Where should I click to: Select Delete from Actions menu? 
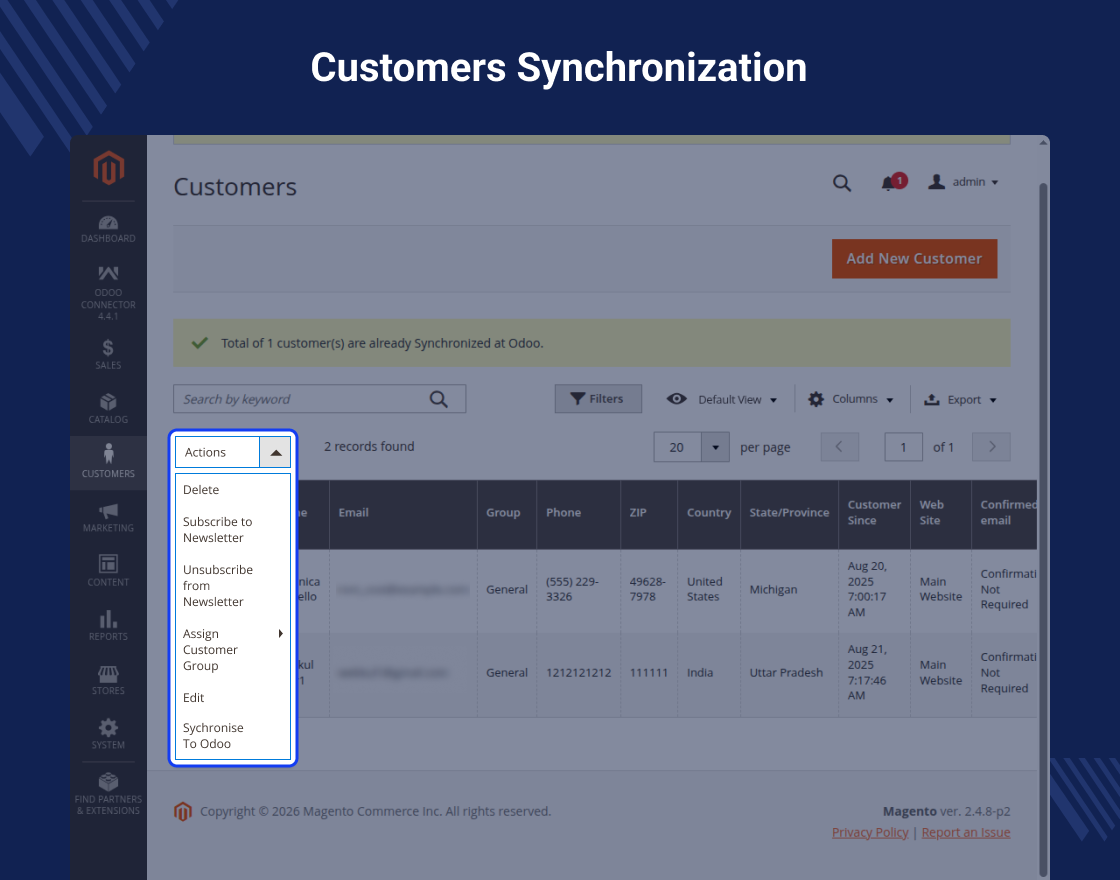(233, 490)
